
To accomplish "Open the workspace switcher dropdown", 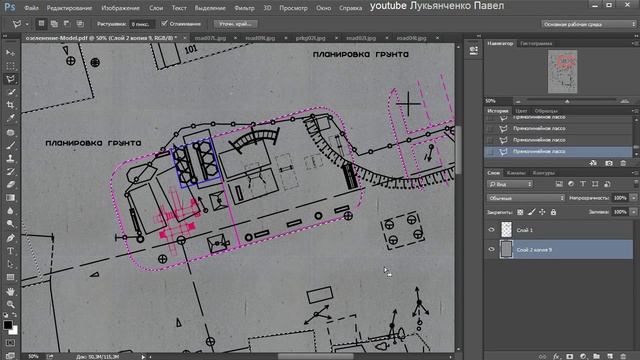I will point(589,24).
